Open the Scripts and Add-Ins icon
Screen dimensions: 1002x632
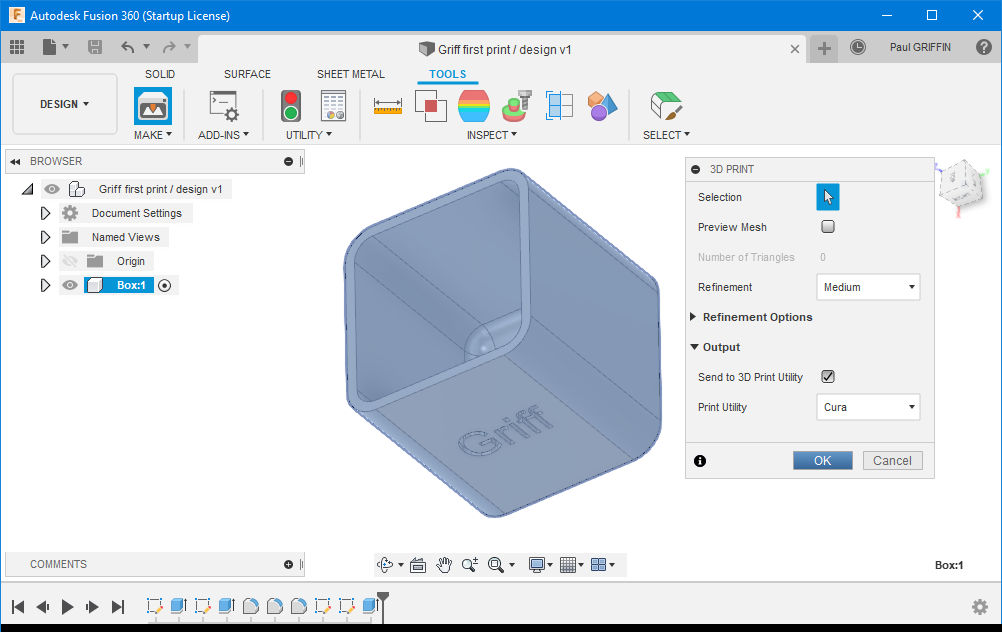[224, 106]
